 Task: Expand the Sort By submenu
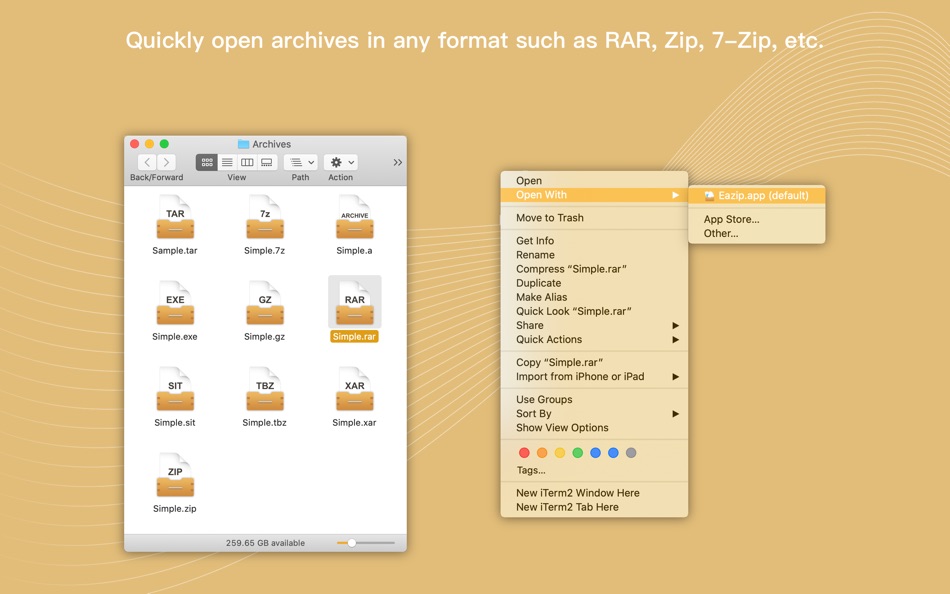click(x=594, y=413)
